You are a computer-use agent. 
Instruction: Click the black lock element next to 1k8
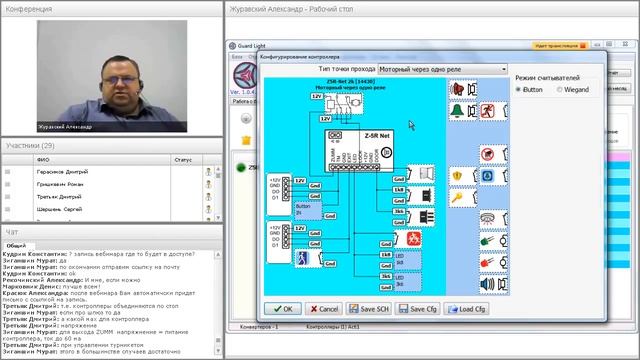tap(421, 196)
